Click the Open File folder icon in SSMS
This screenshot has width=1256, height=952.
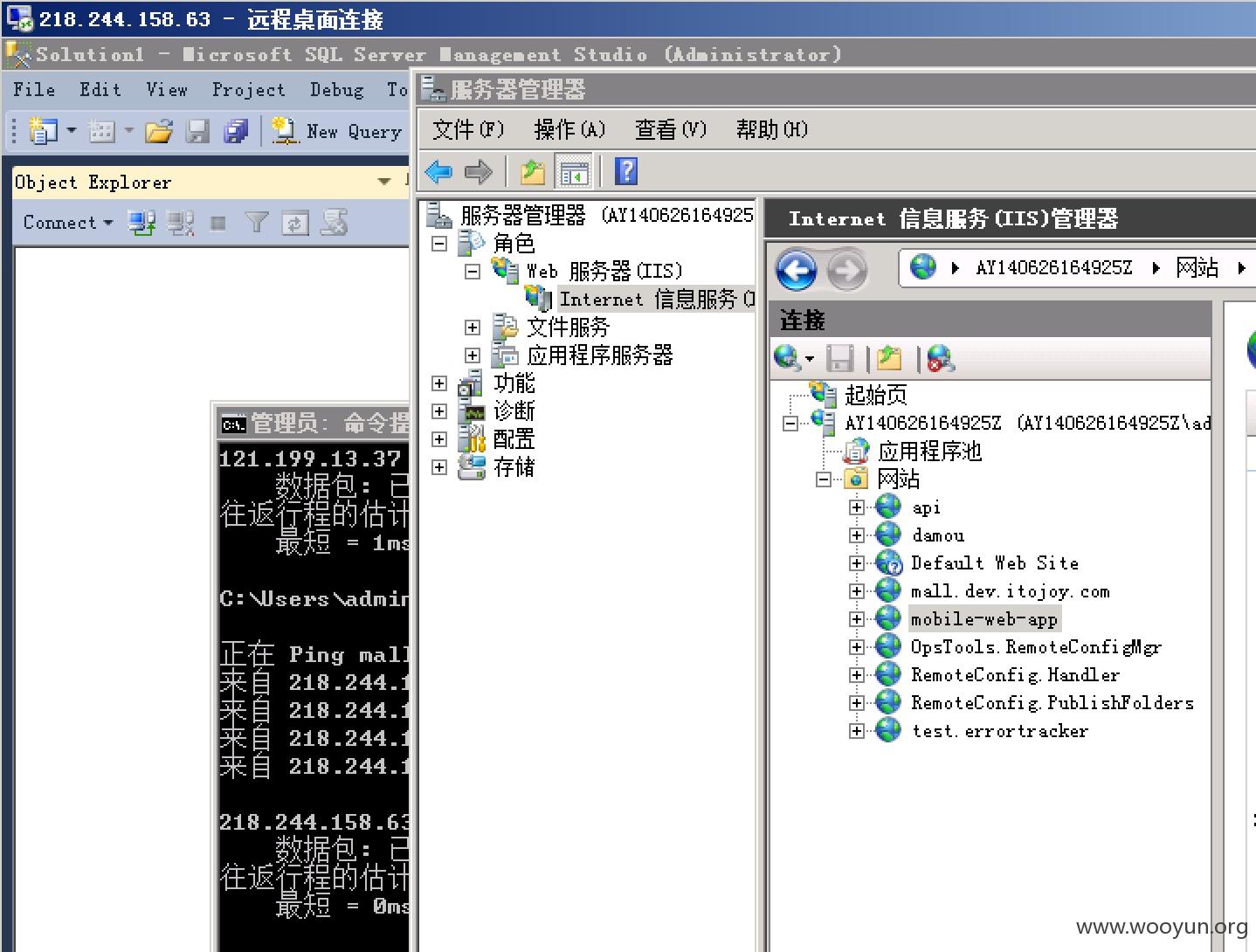[x=159, y=131]
